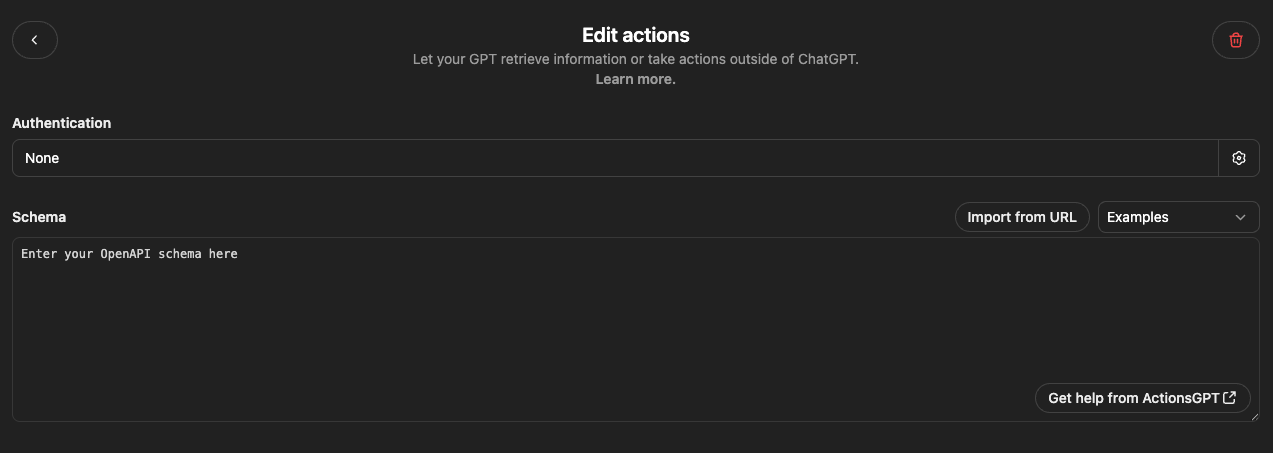This screenshot has height=453, width=1273.
Task: Click the external-link icon beside ActionsGPT
Action: tap(1230, 398)
